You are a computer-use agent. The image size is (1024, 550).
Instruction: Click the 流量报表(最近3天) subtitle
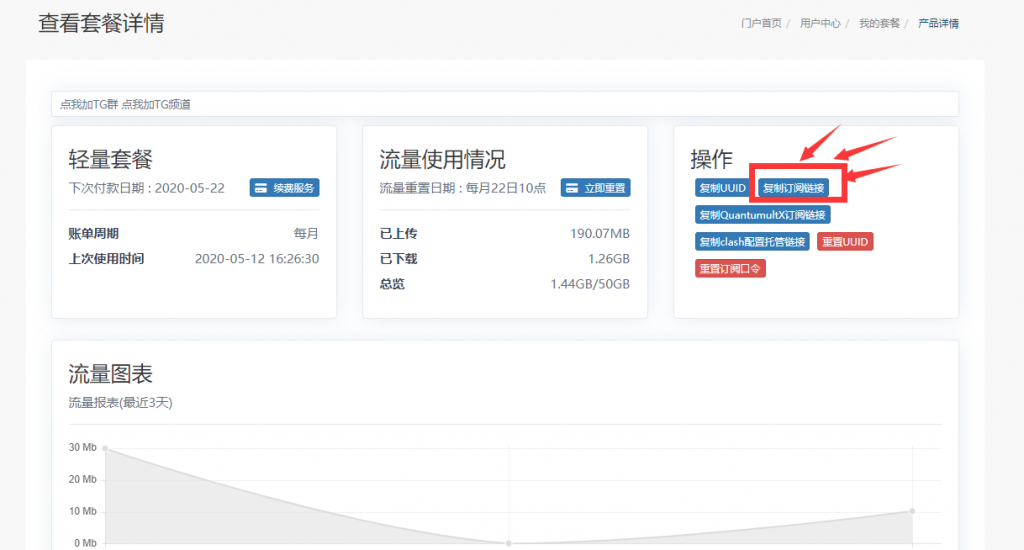point(120,403)
